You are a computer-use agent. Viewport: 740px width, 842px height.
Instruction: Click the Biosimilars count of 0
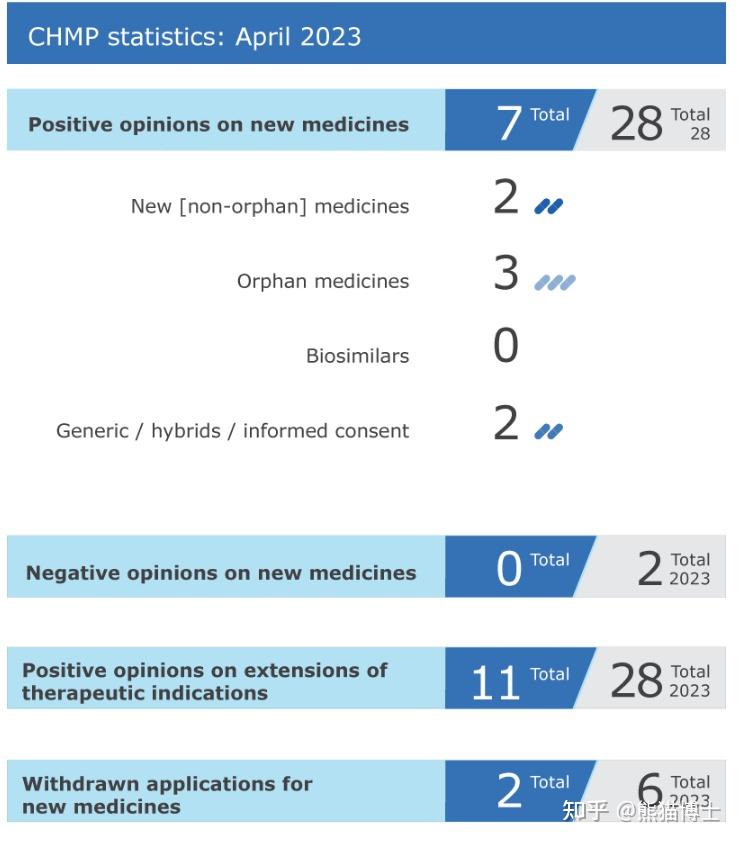coord(506,346)
